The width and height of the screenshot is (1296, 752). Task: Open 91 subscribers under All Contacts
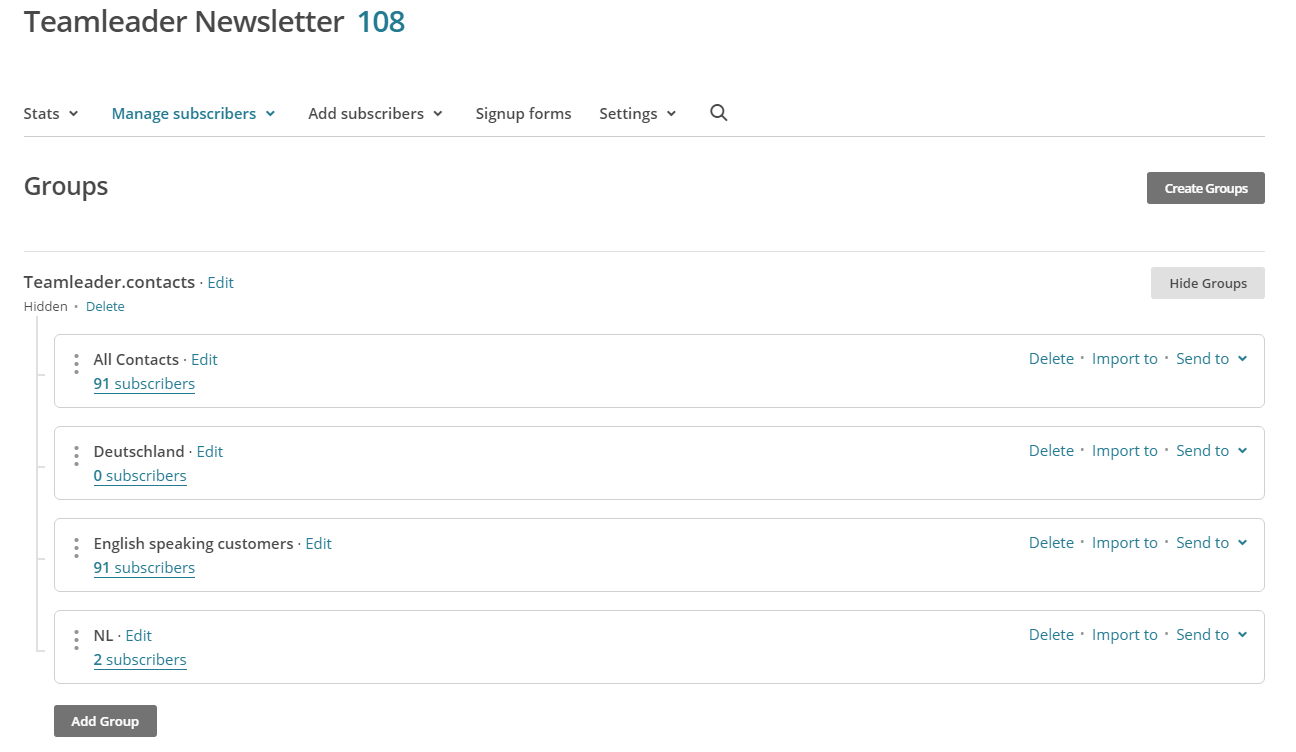click(144, 384)
